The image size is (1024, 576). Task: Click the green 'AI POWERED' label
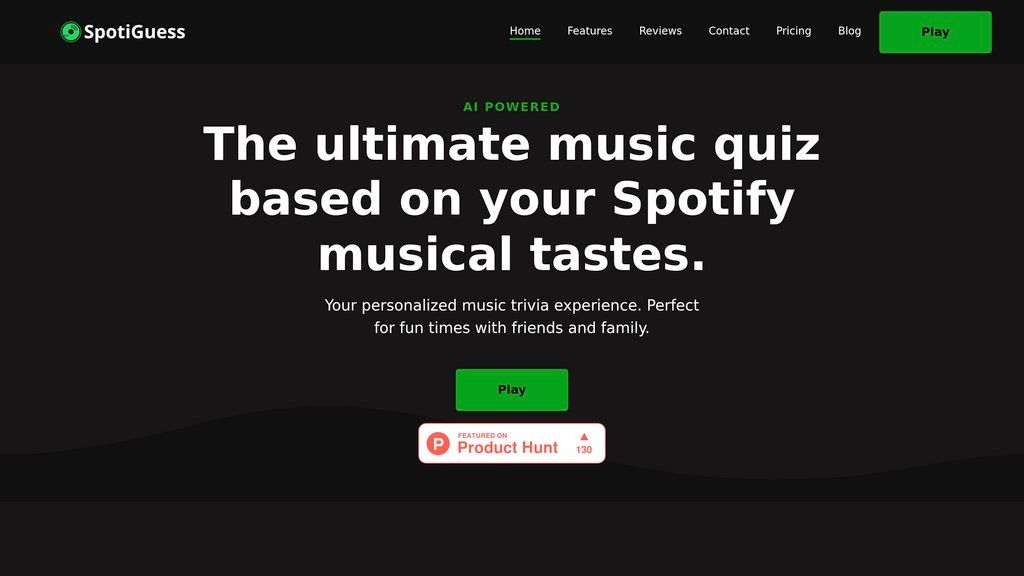(512, 106)
